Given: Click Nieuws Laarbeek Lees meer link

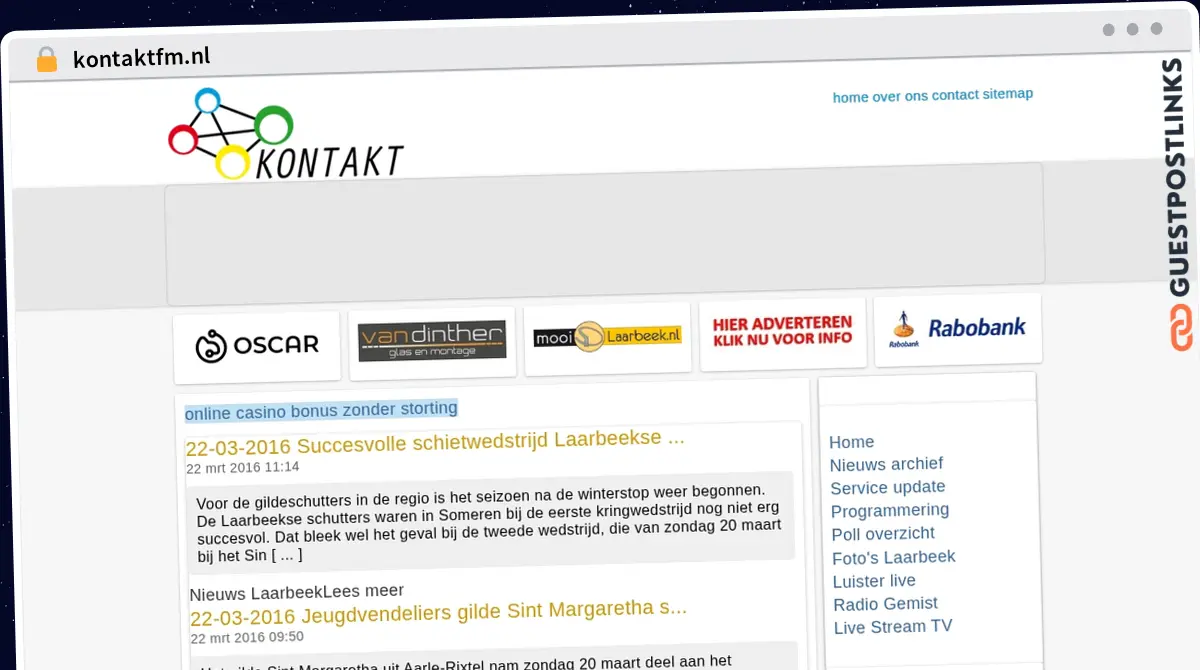Looking at the screenshot, I should (297, 593).
